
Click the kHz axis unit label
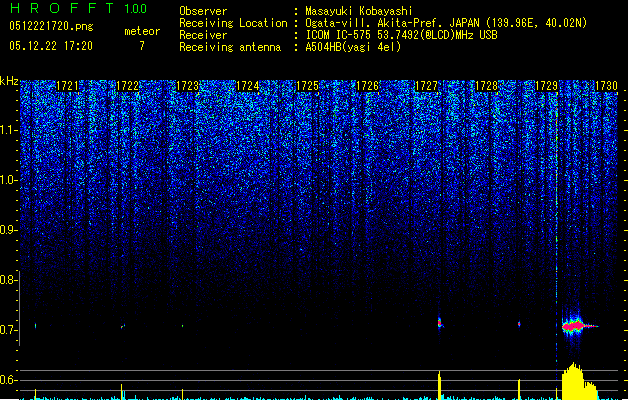click(9, 81)
